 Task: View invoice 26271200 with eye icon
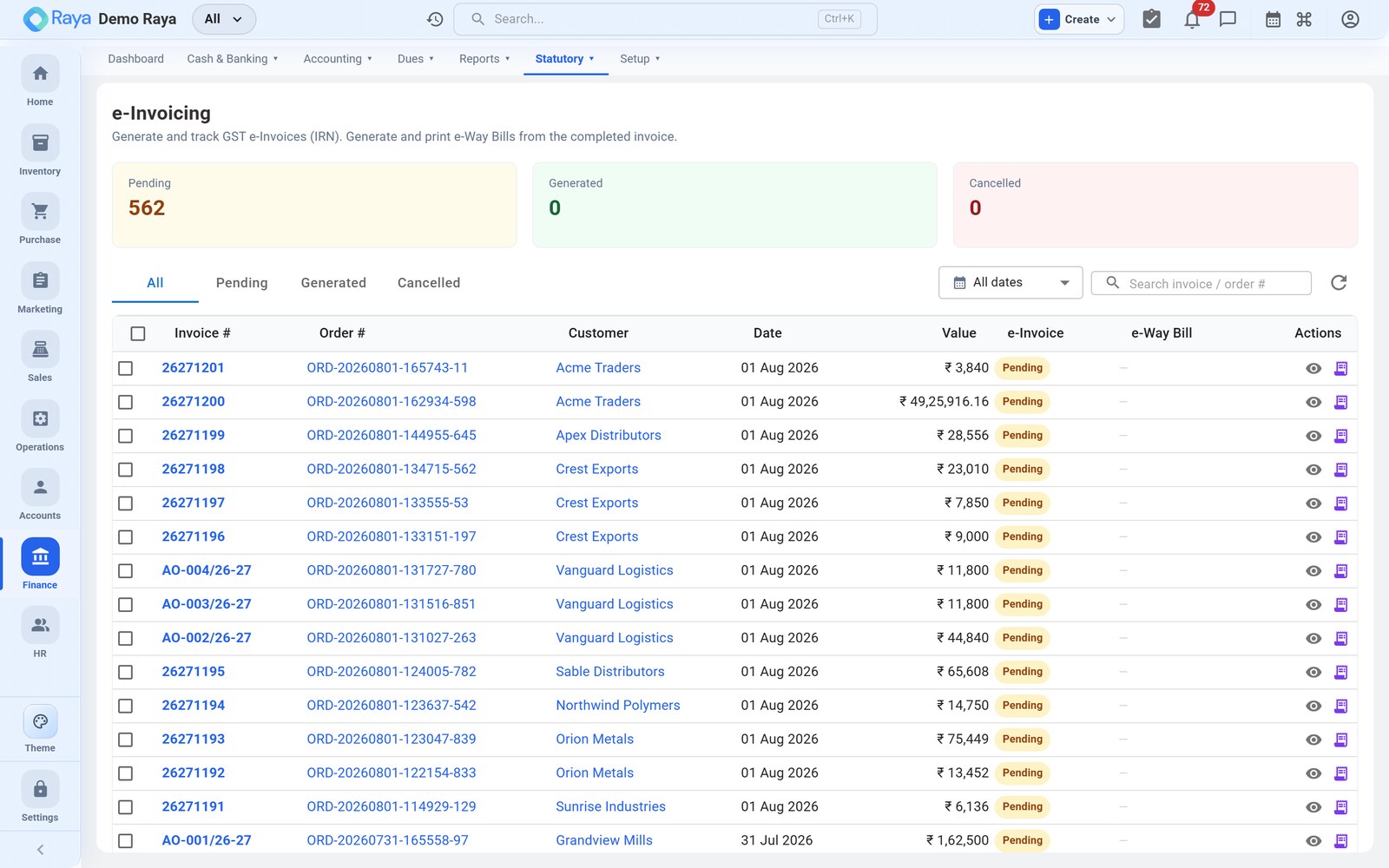[1313, 402]
